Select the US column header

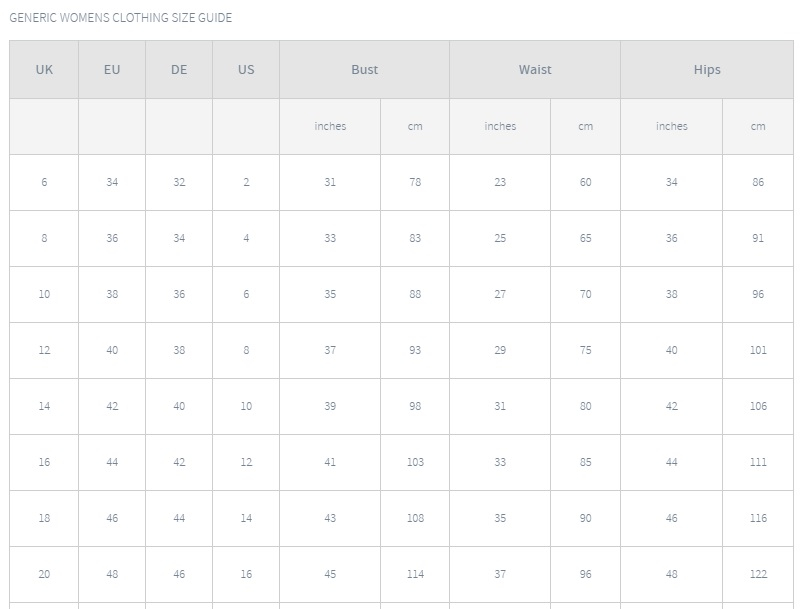(x=246, y=70)
